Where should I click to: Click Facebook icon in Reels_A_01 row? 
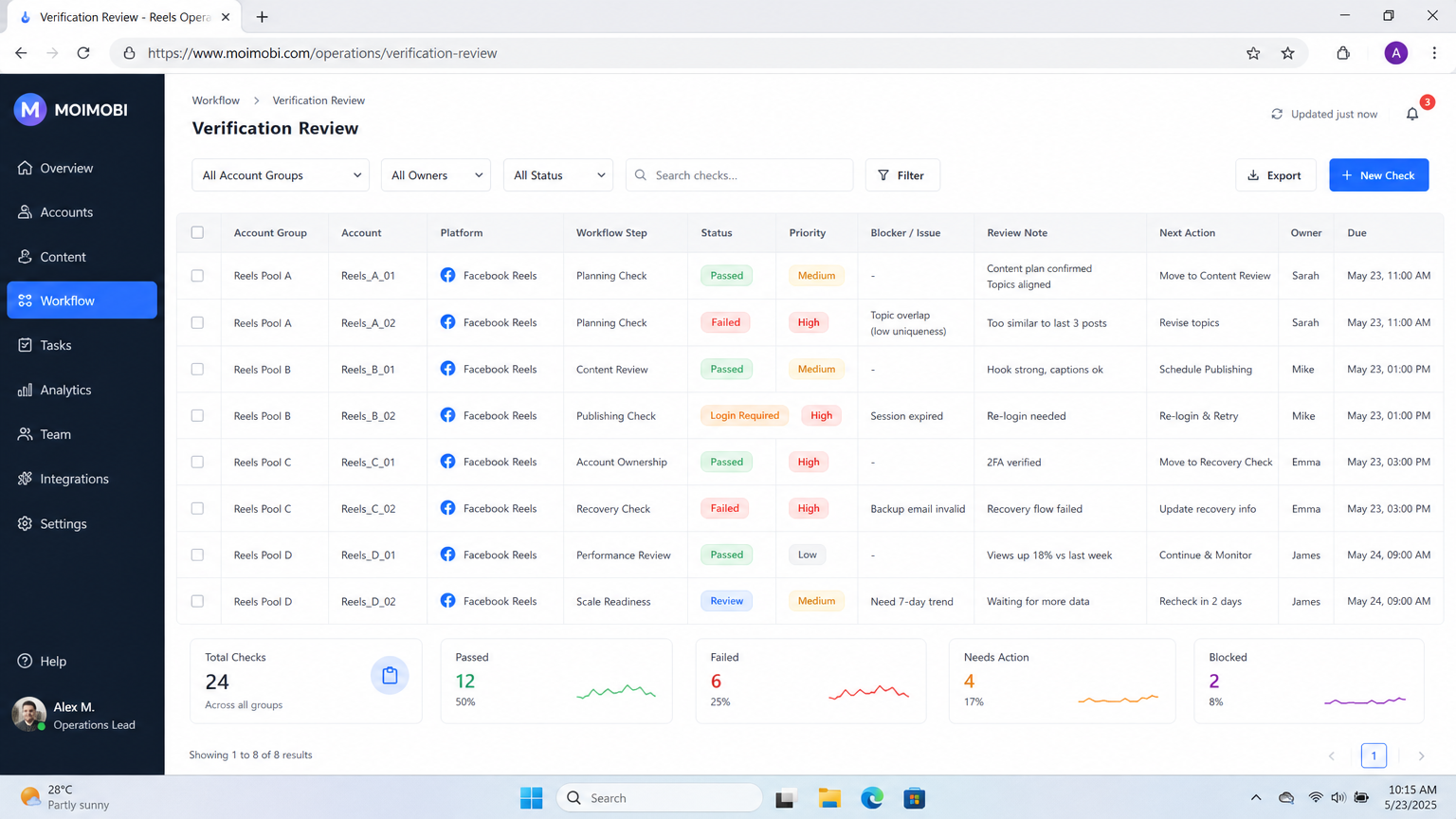447,275
